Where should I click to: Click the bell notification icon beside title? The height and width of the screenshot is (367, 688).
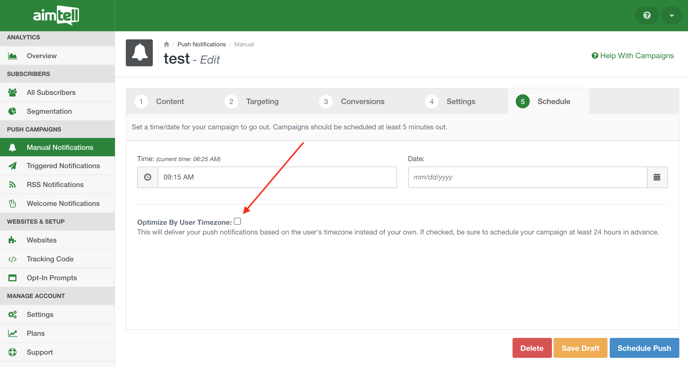coord(140,53)
